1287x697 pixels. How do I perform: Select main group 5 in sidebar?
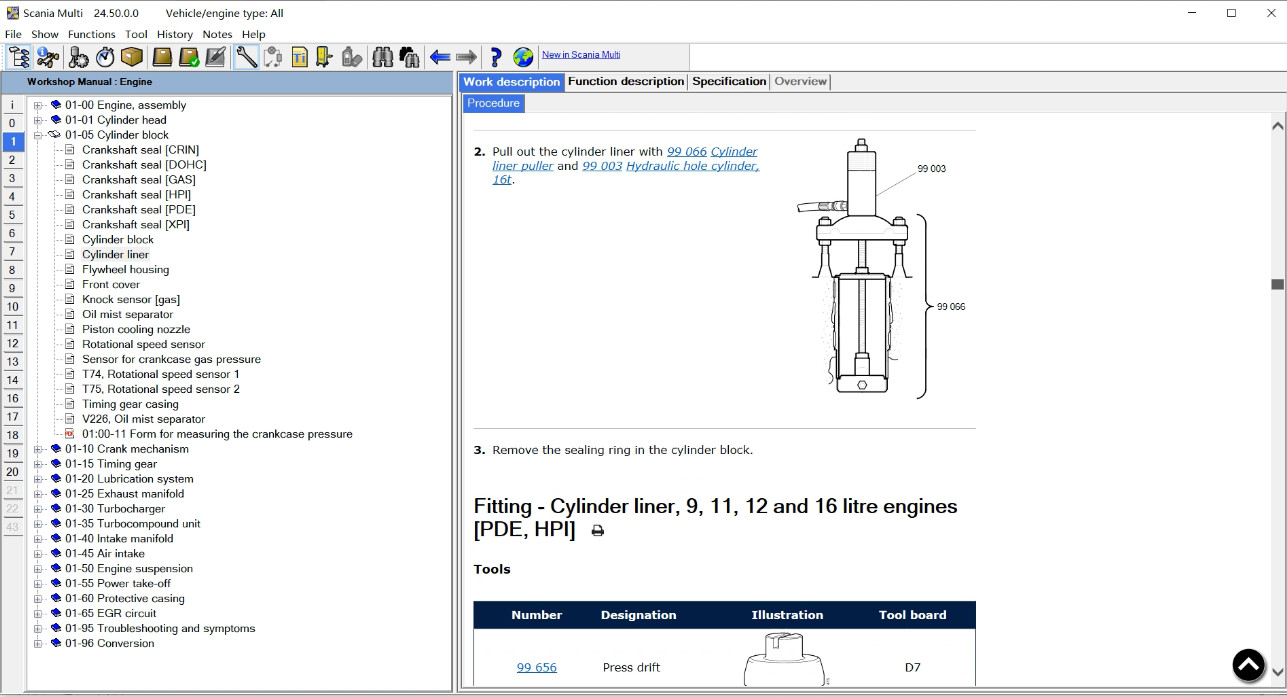(12, 215)
